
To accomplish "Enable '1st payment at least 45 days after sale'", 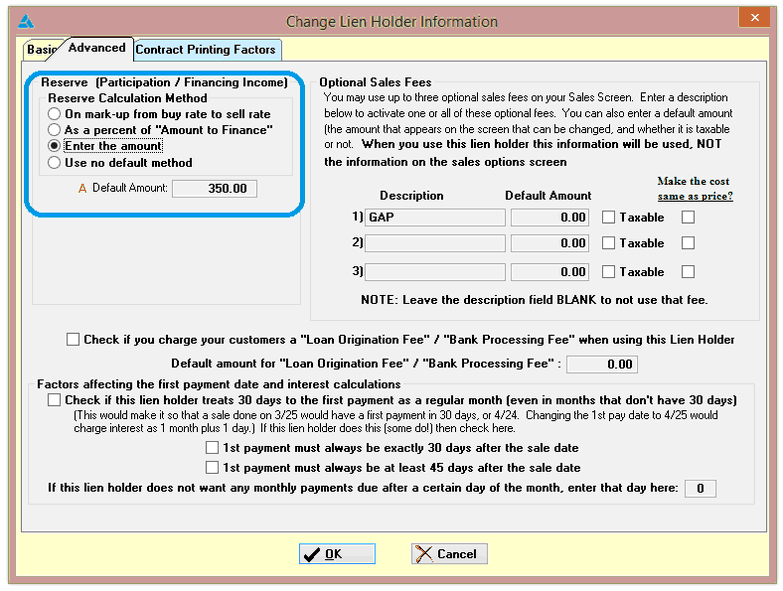I will [212, 467].
